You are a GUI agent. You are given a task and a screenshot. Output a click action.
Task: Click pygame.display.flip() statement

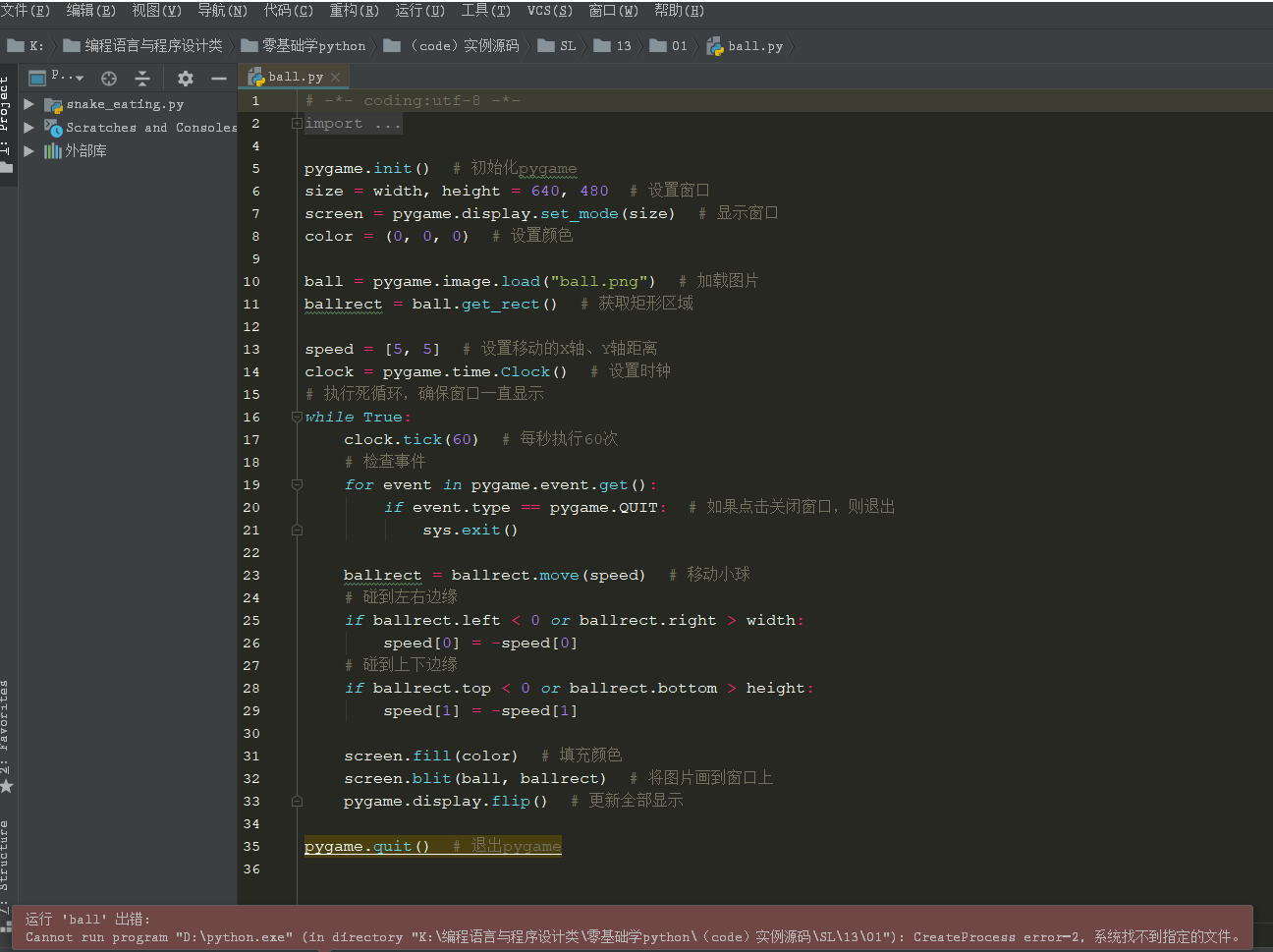446,801
